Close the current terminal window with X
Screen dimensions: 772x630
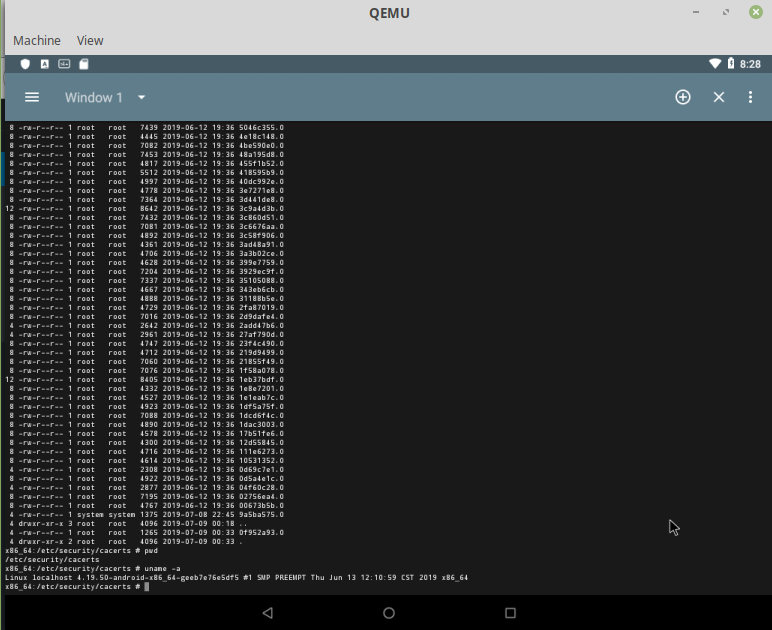[719, 97]
